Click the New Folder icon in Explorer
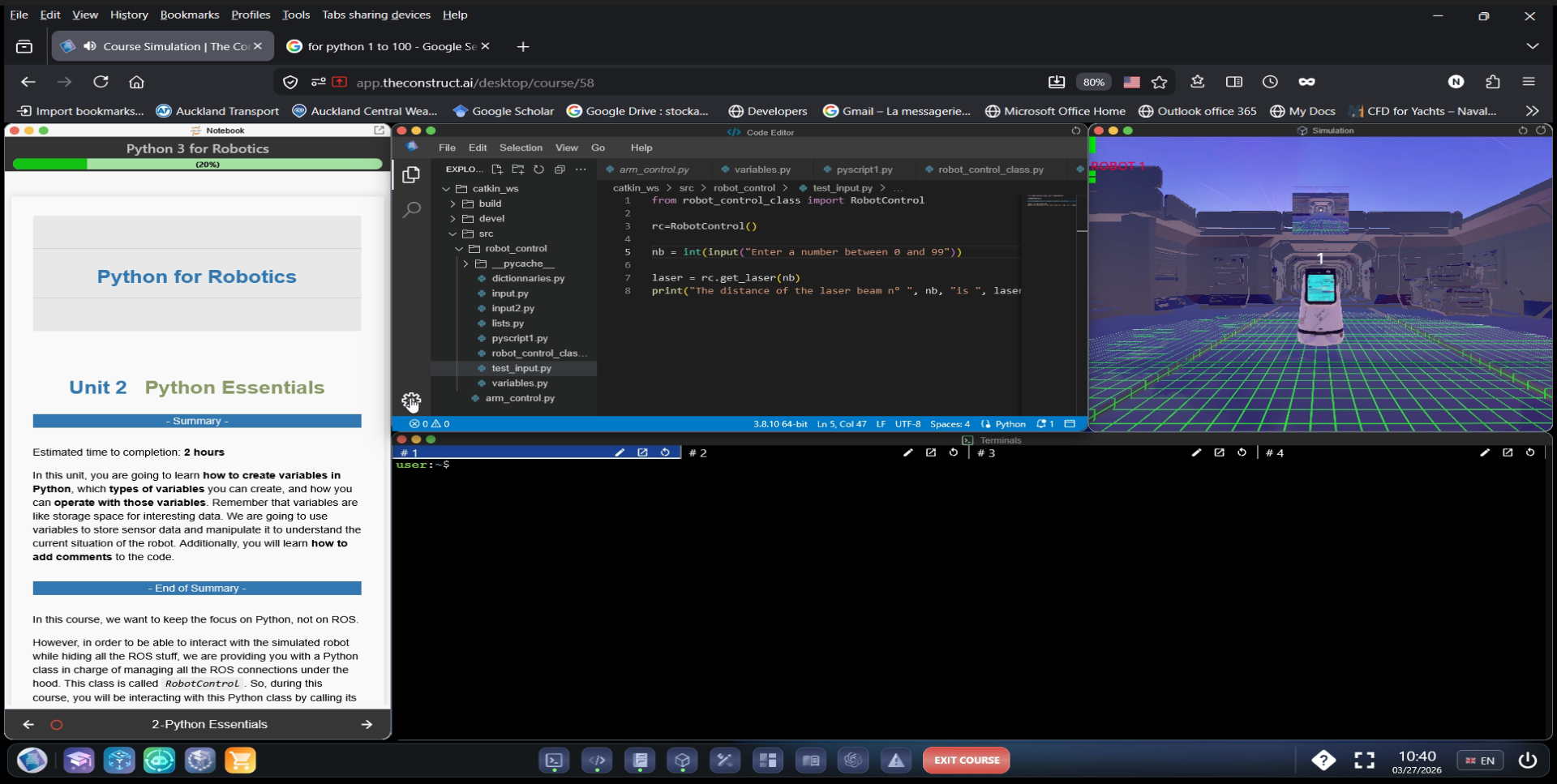This screenshot has width=1557, height=784. point(518,169)
